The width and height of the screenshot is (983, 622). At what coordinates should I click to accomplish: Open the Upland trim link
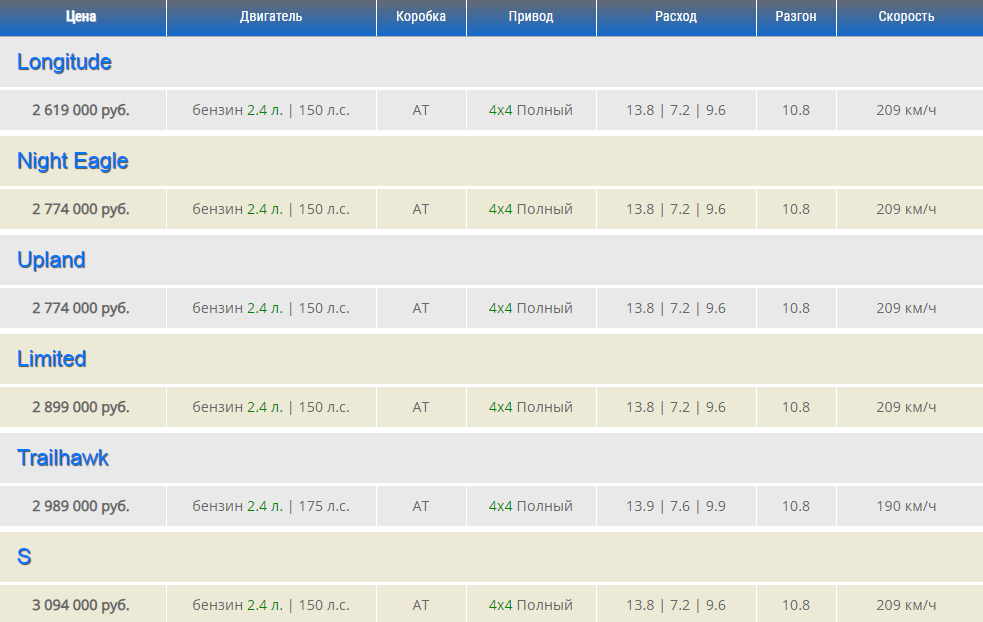click(51, 260)
